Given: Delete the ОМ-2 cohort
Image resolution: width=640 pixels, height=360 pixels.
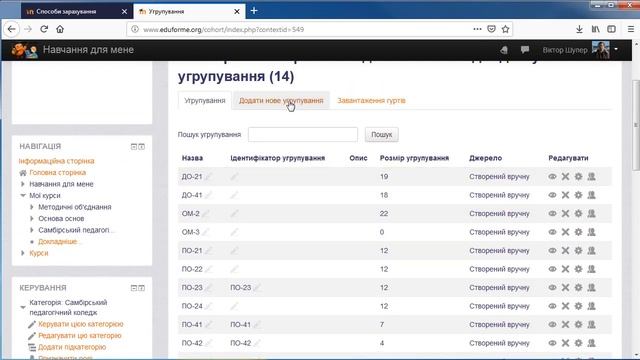Looking at the screenshot, I should 565,213.
